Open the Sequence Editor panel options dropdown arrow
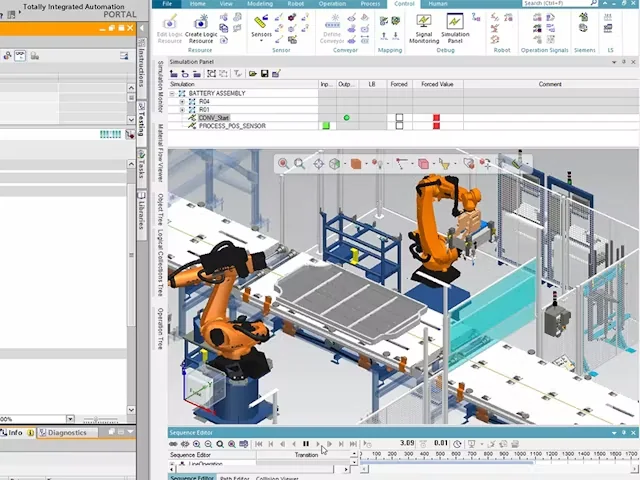Image resolution: width=640 pixels, height=480 pixels. [x=614, y=433]
